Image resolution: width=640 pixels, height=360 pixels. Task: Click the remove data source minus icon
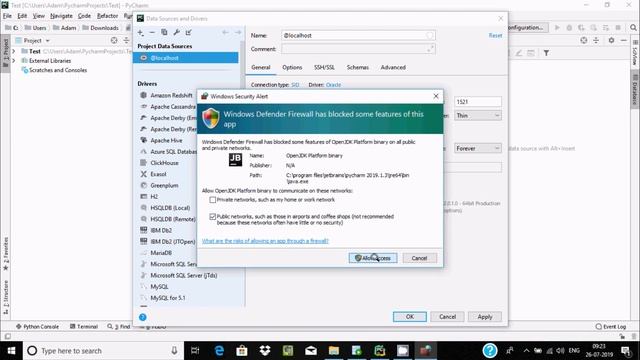(x=152, y=32)
